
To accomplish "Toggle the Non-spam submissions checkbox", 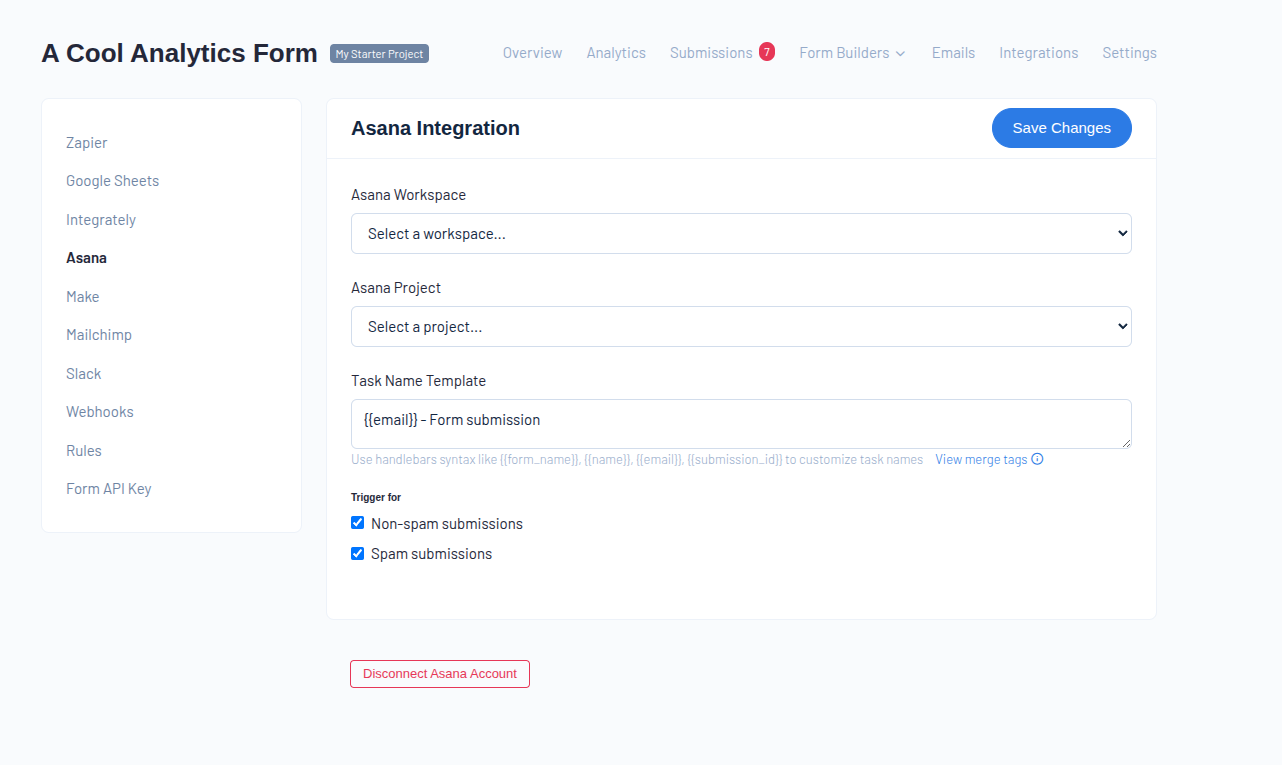I will tap(357, 523).
